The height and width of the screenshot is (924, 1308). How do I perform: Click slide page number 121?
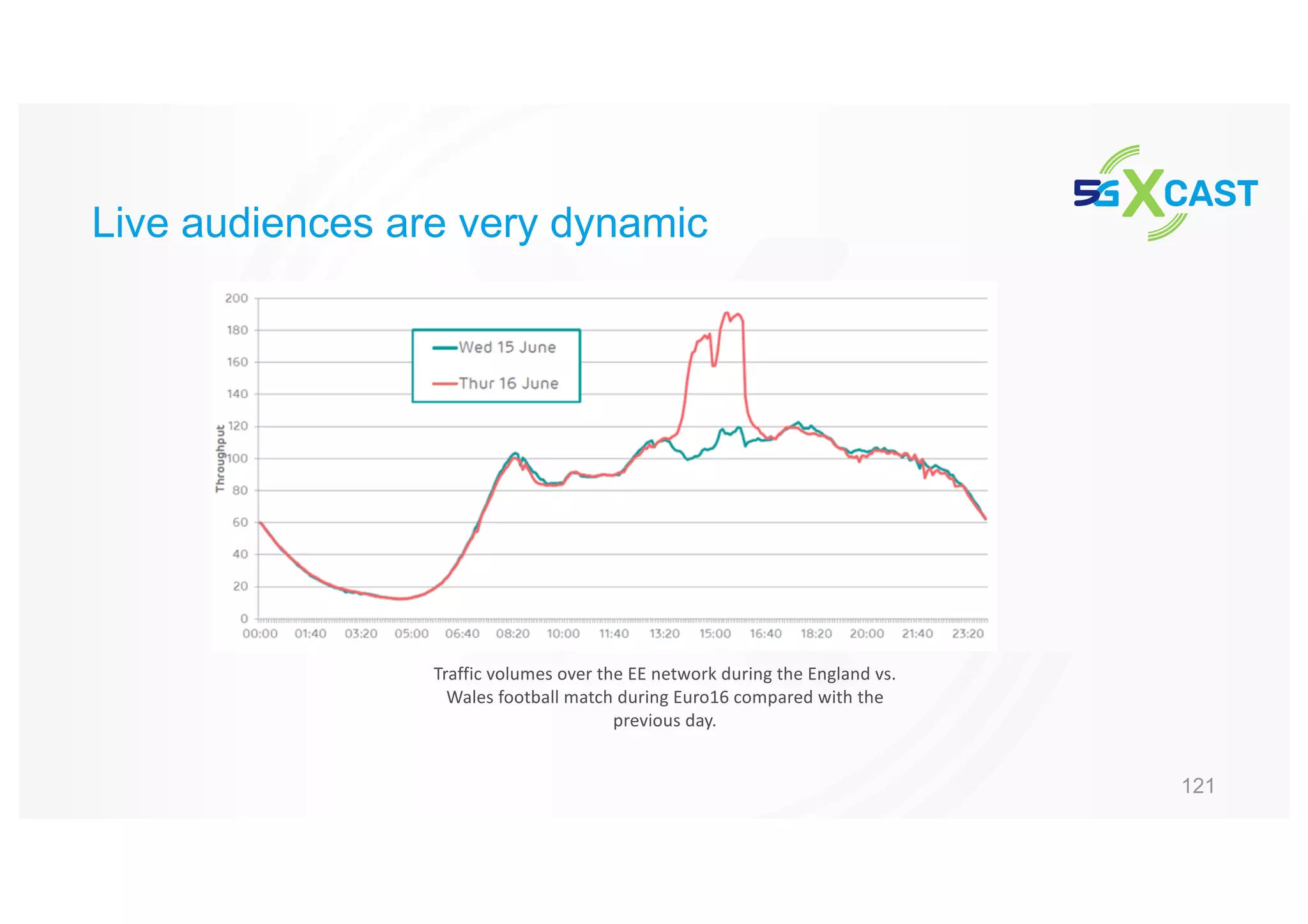[1198, 785]
